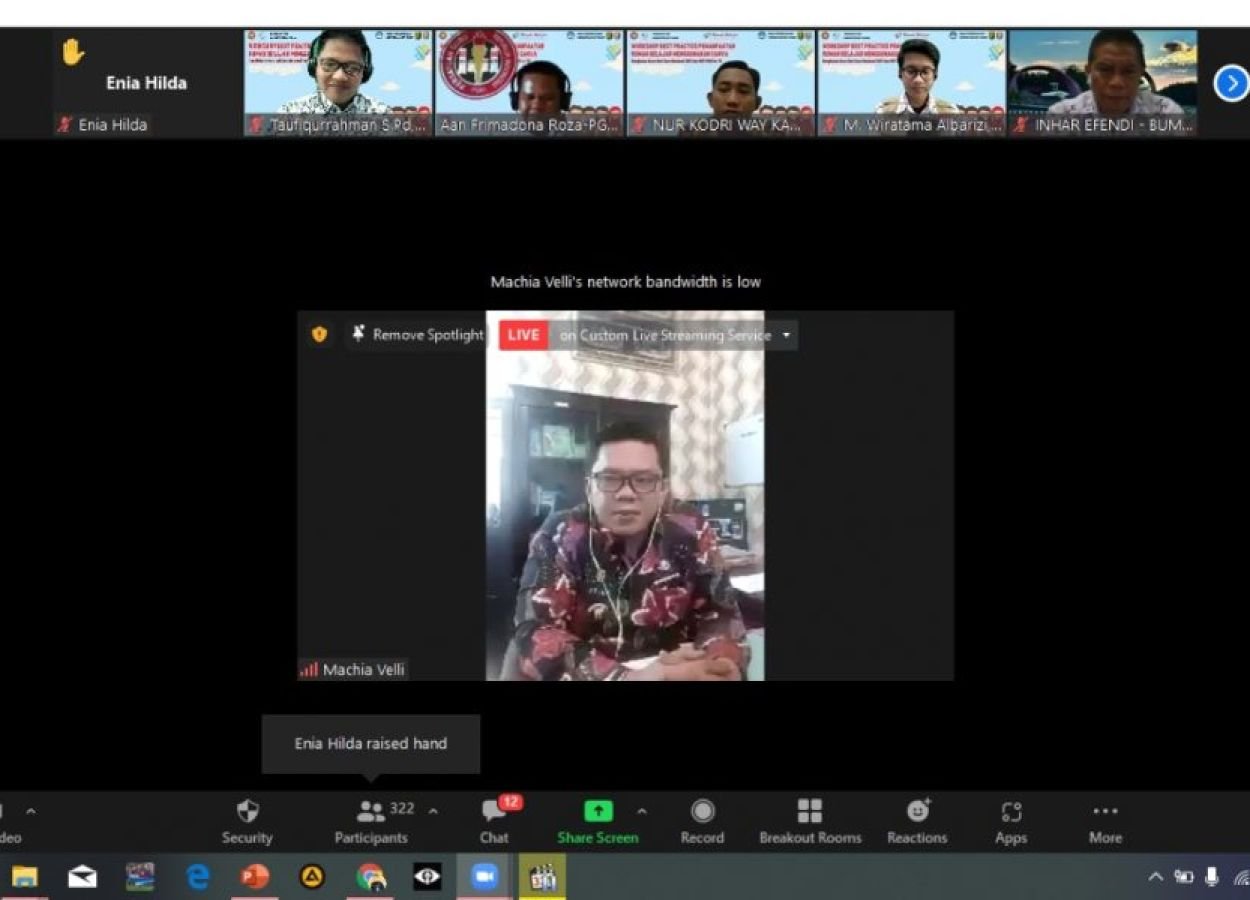Open the More options menu

pos(1105,821)
